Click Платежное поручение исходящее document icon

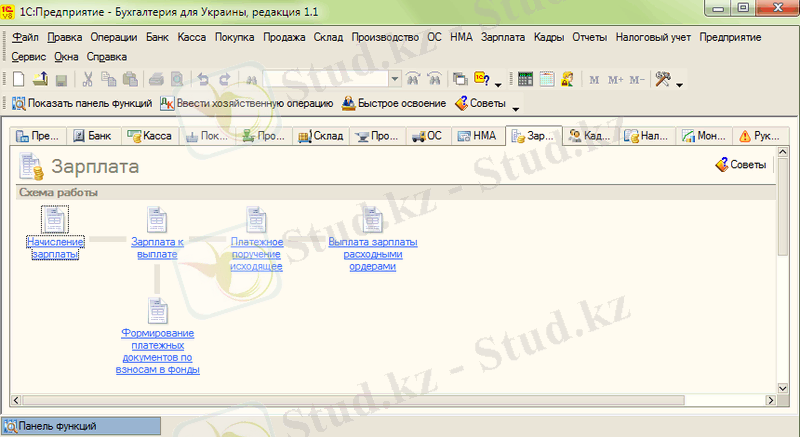point(256,220)
